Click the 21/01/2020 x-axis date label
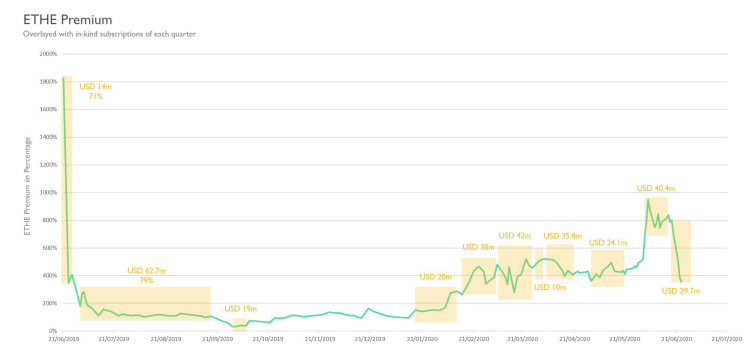 pos(421,338)
